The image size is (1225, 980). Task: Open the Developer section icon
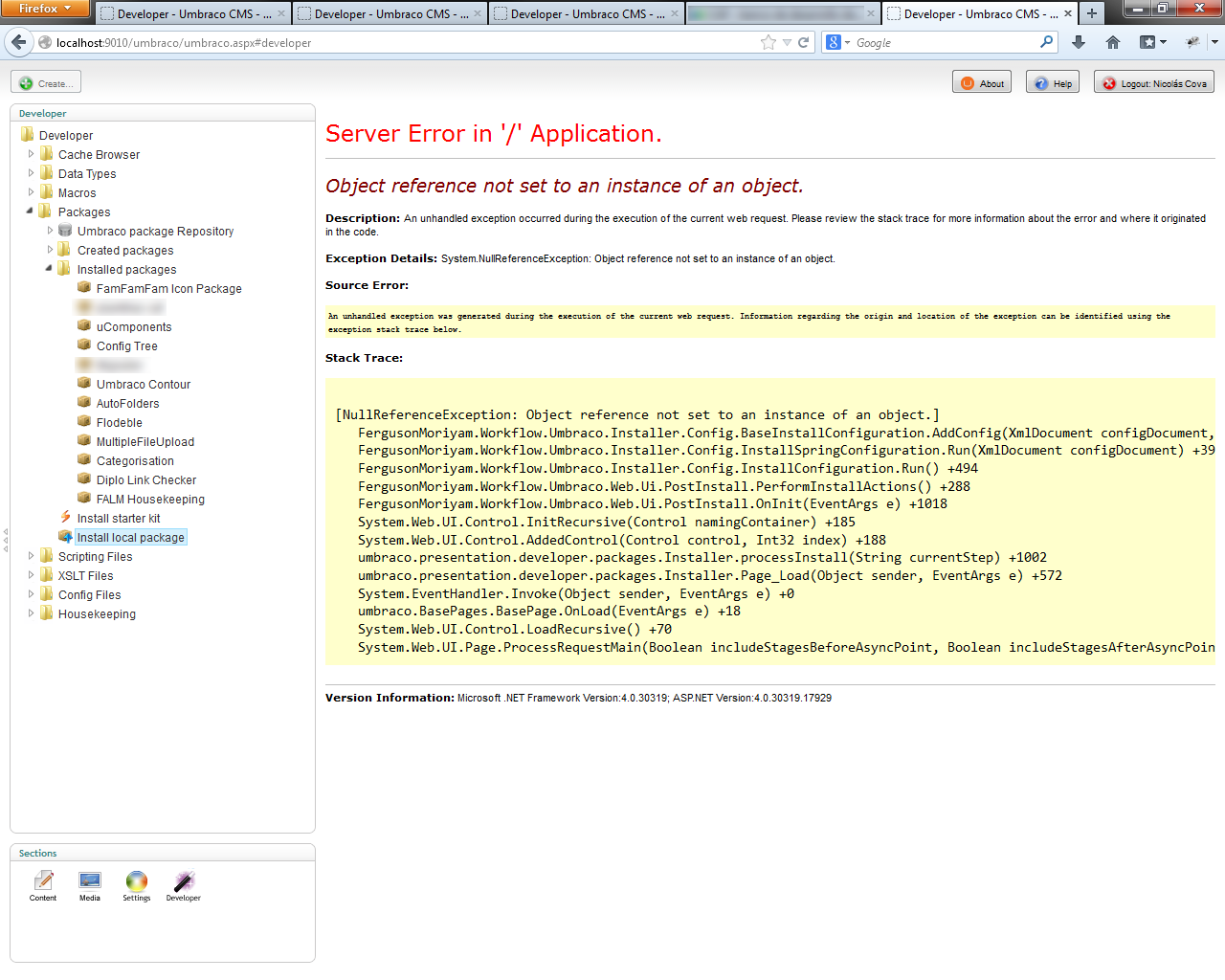(184, 885)
